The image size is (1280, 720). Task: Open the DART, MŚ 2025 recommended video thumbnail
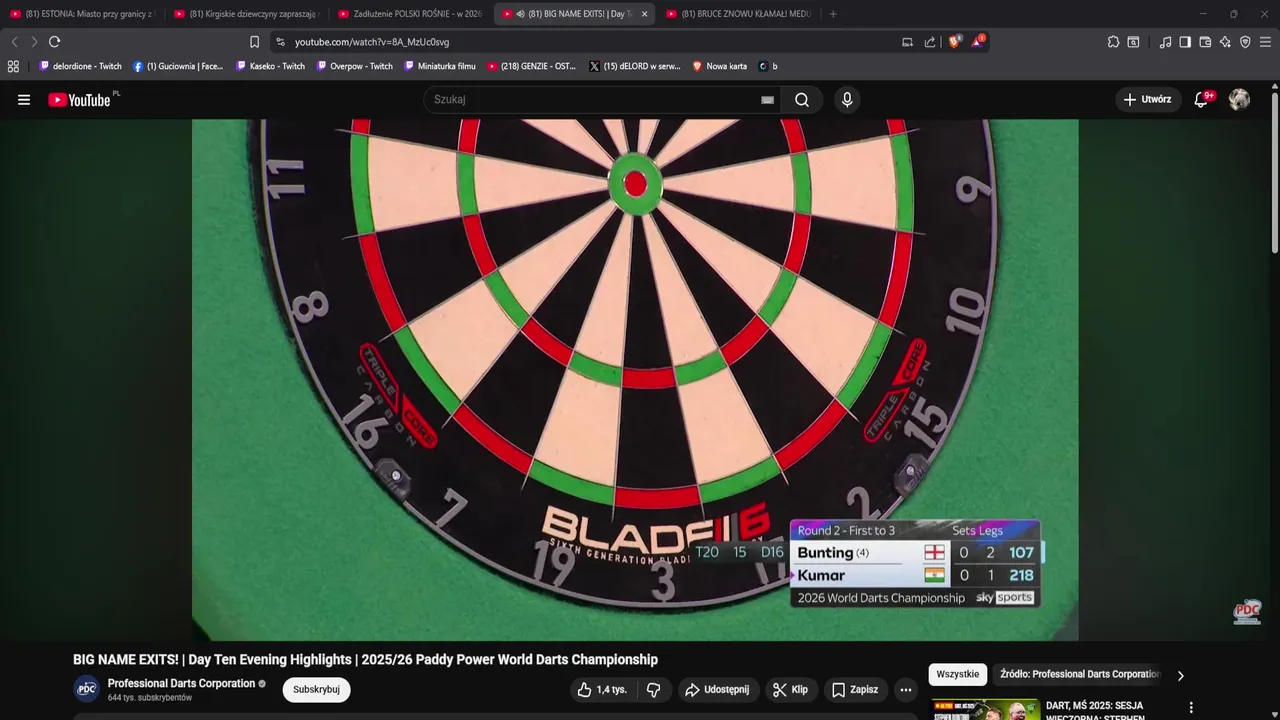(x=986, y=709)
